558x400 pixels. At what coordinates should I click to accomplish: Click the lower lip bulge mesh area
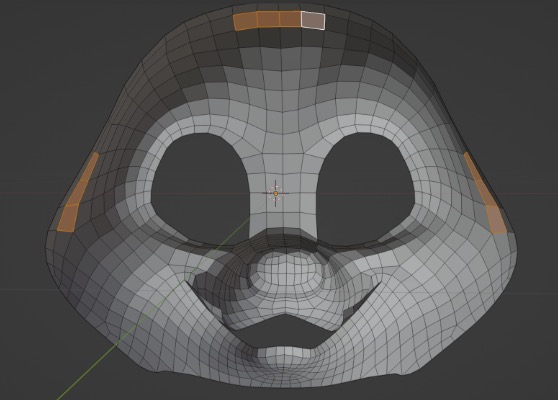click(x=285, y=358)
